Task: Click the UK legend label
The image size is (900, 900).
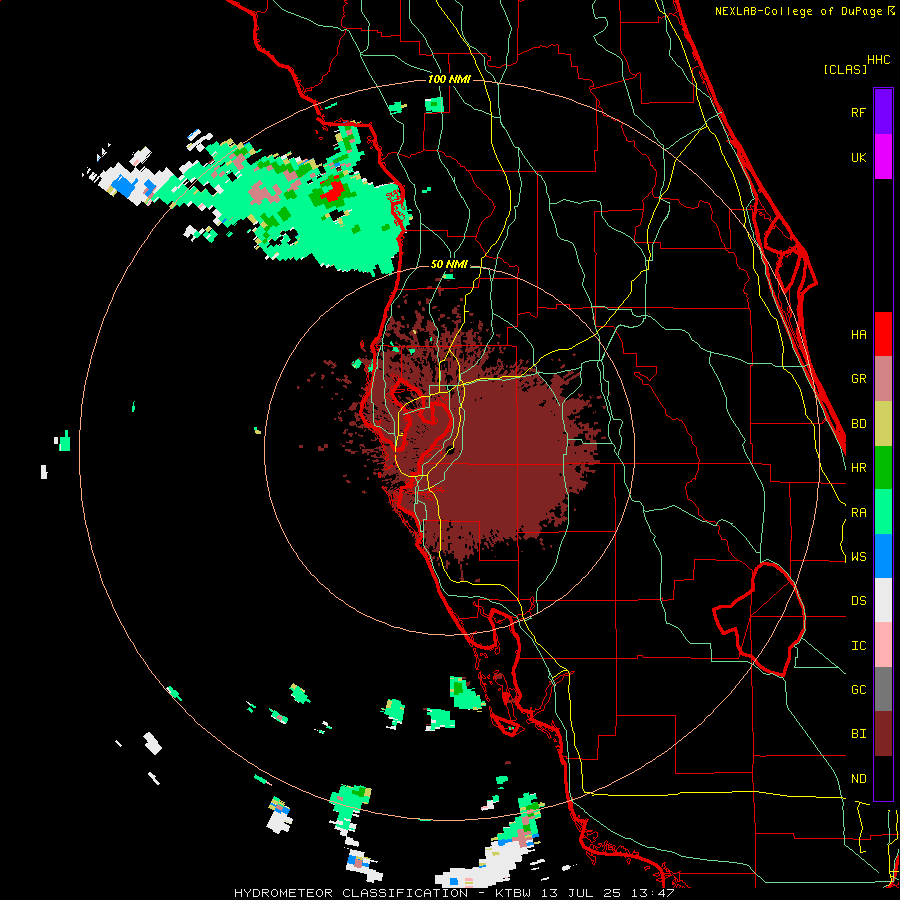Action: tap(858, 157)
